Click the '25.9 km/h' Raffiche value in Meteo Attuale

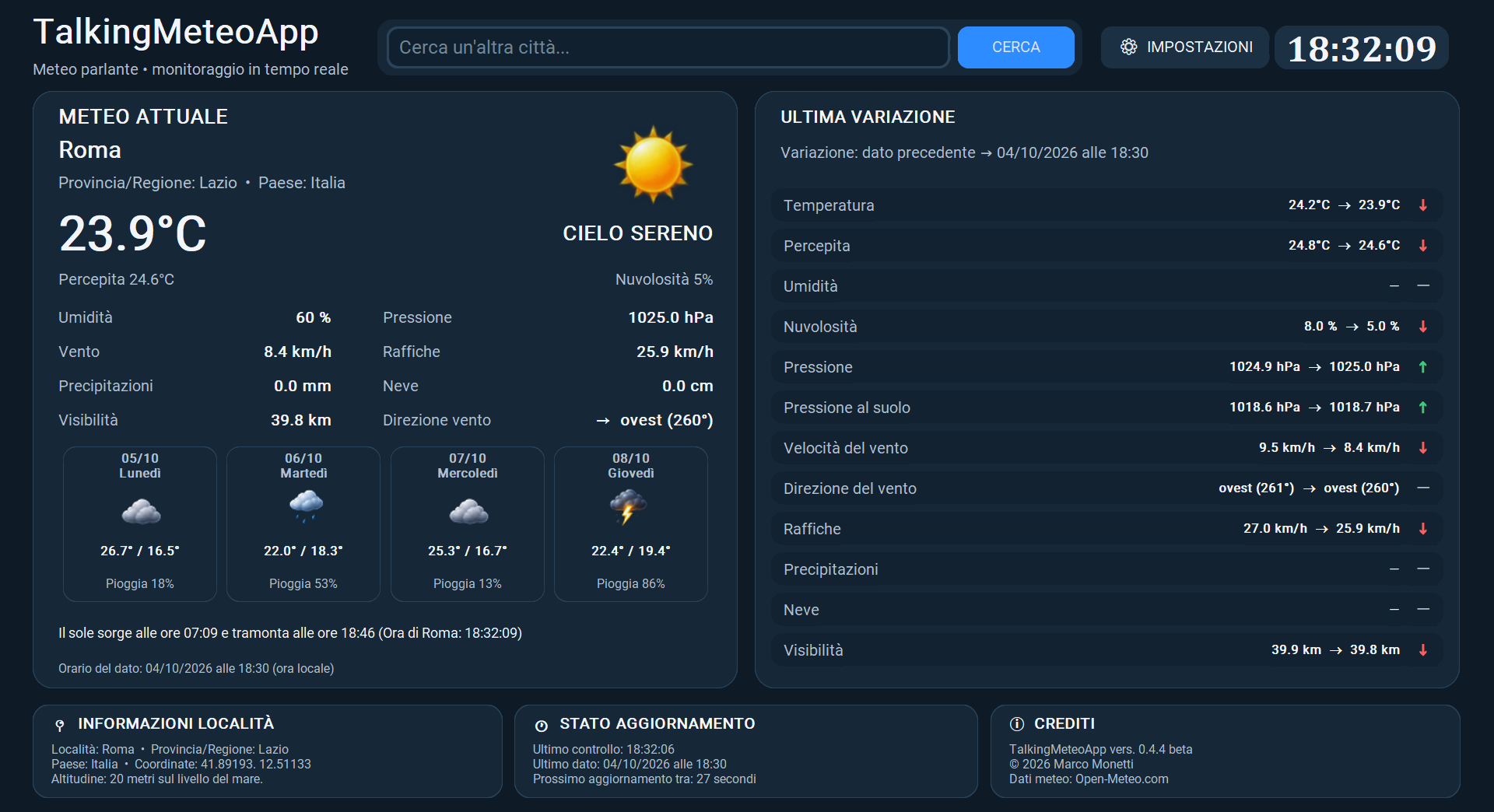click(675, 352)
